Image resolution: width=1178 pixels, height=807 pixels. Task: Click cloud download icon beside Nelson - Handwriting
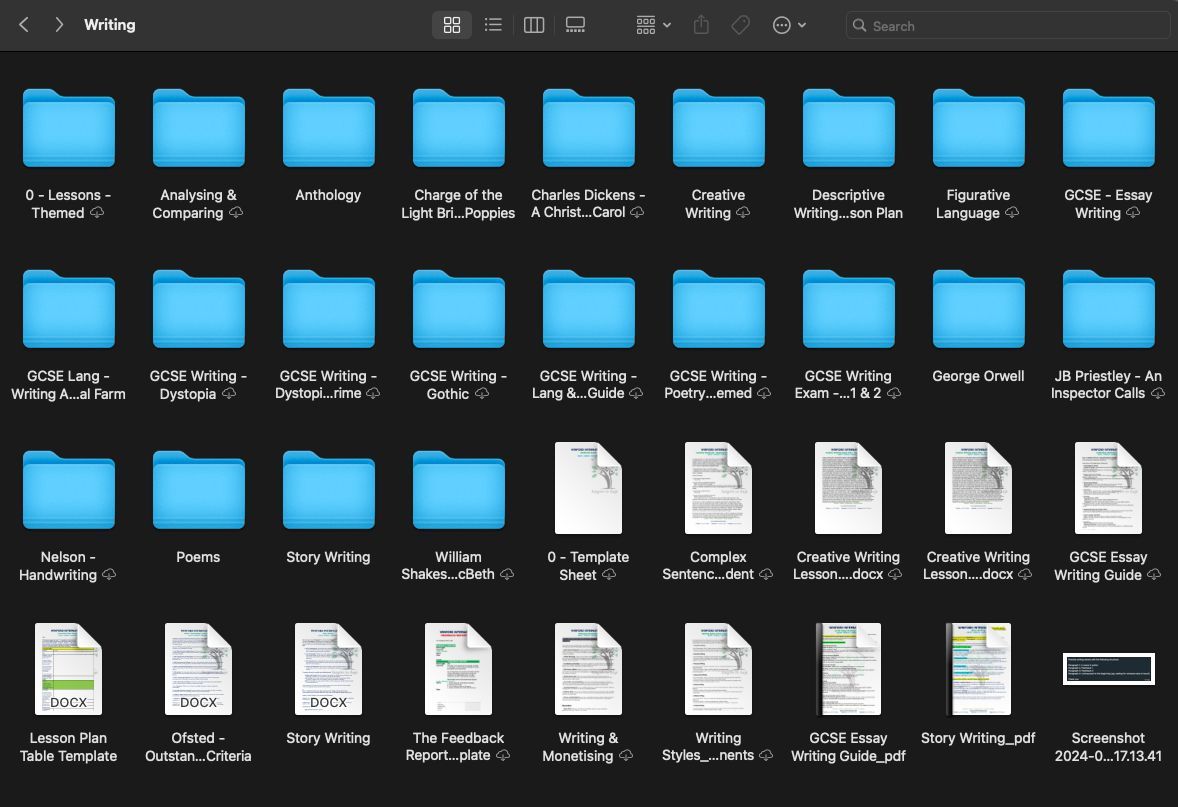pyautogui.click(x=110, y=574)
